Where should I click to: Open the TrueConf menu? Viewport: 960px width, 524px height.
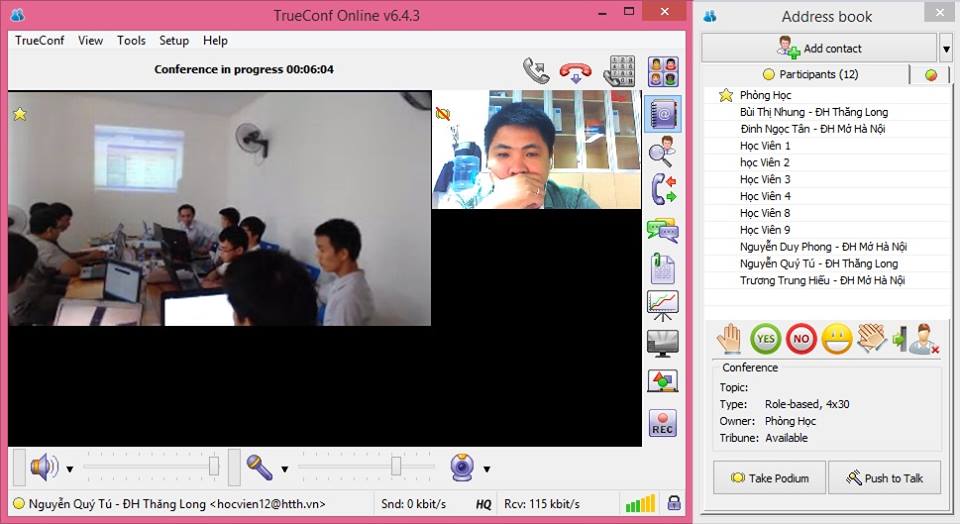coord(39,40)
